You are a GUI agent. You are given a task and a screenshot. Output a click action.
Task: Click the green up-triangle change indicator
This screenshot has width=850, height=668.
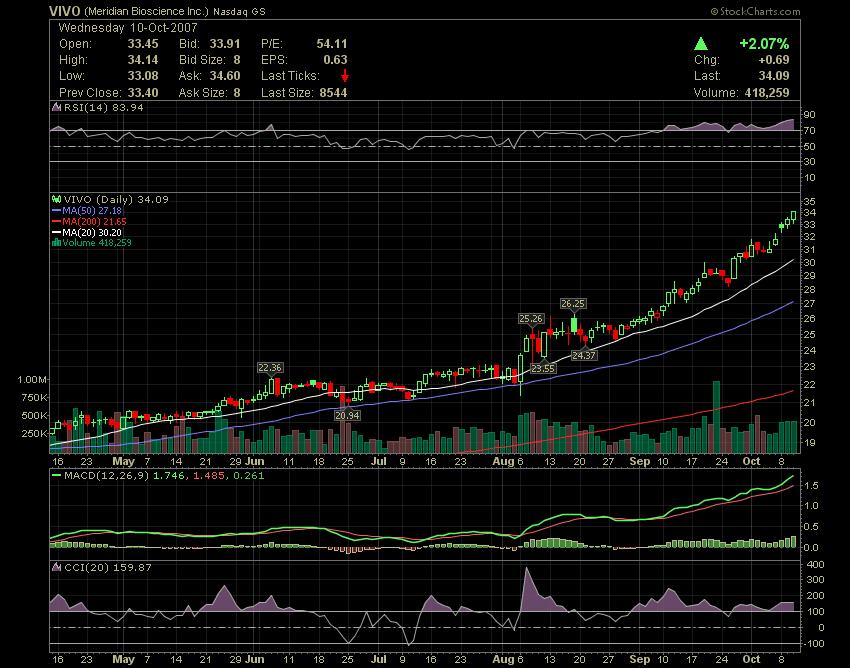pyautogui.click(x=701, y=43)
